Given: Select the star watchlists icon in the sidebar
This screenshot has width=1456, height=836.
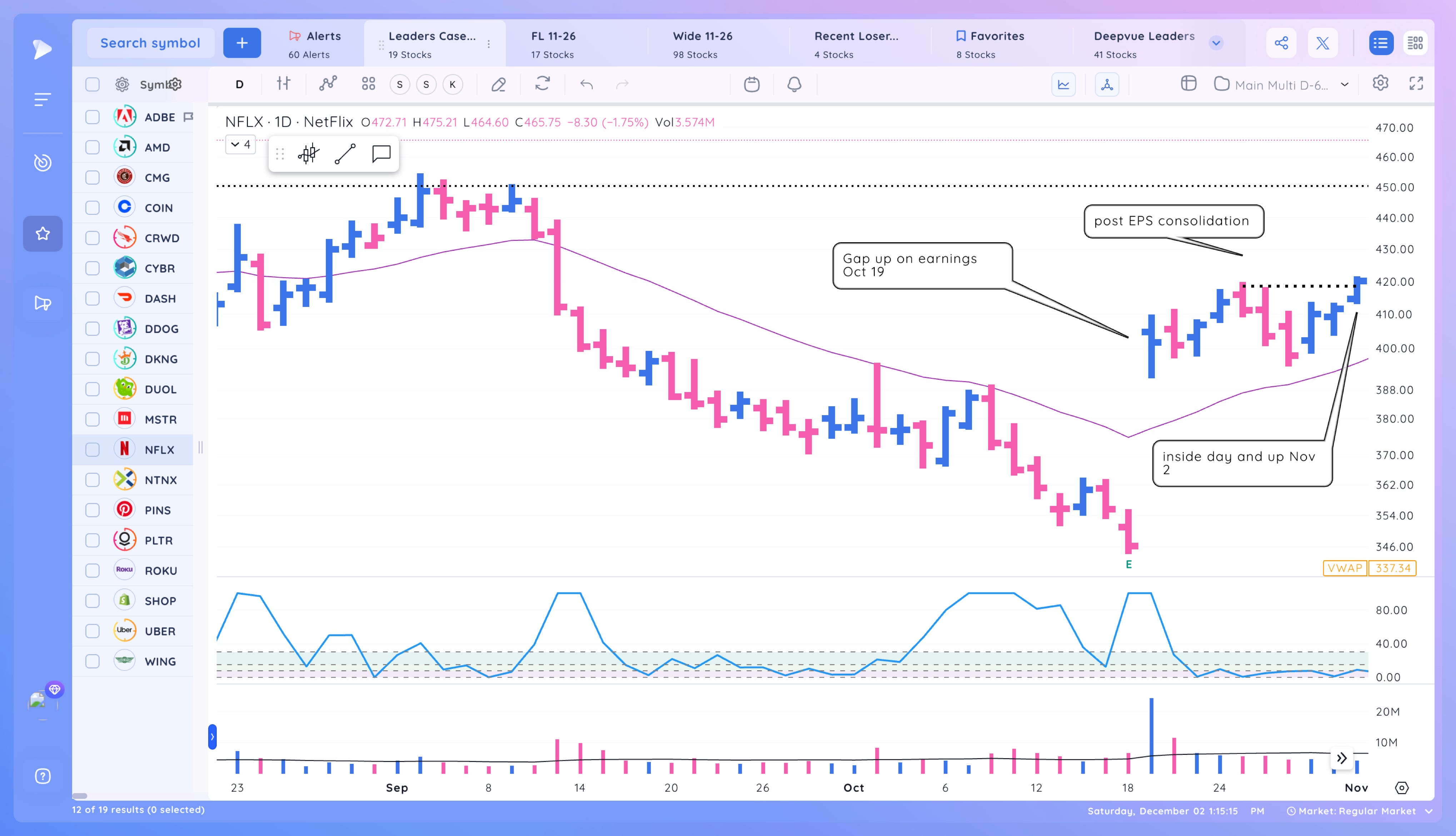Looking at the screenshot, I should click(x=43, y=234).
